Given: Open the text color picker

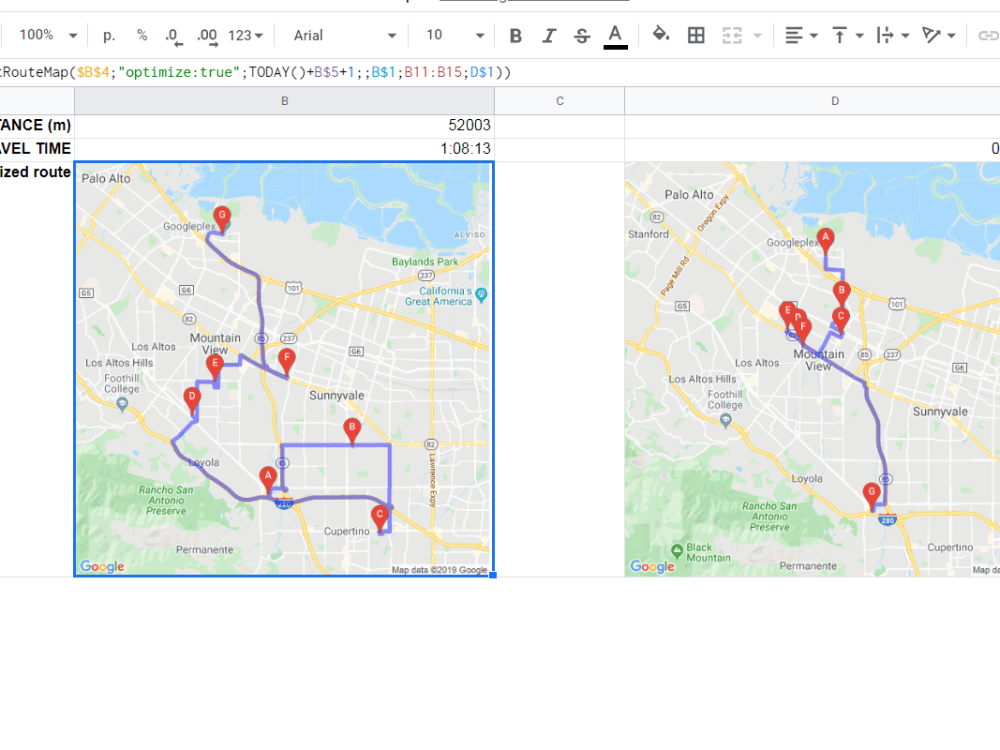Looking at the screenshot, I should [615, 35].
